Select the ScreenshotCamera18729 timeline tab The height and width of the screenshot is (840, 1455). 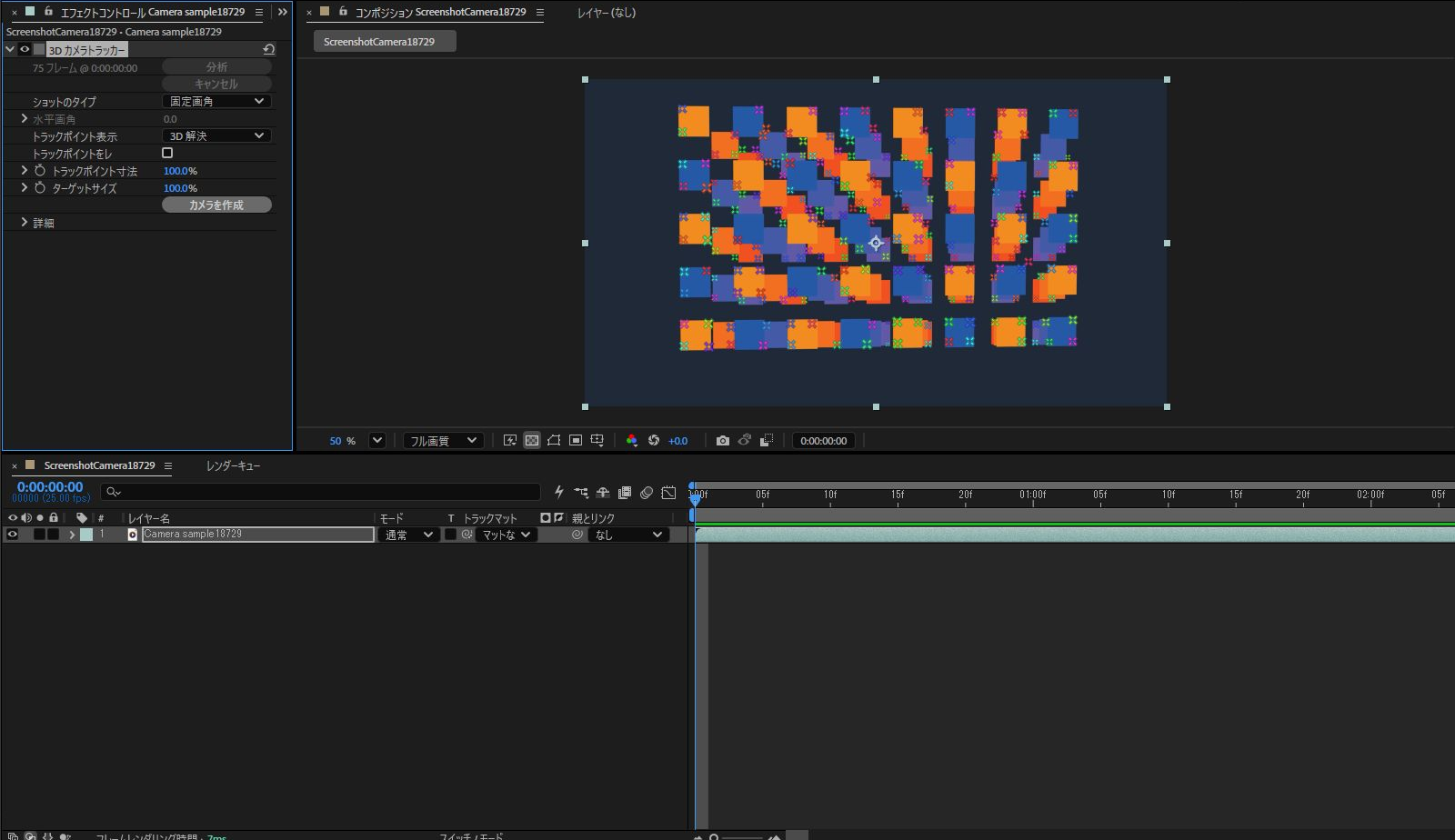click(x=99, y=465)
